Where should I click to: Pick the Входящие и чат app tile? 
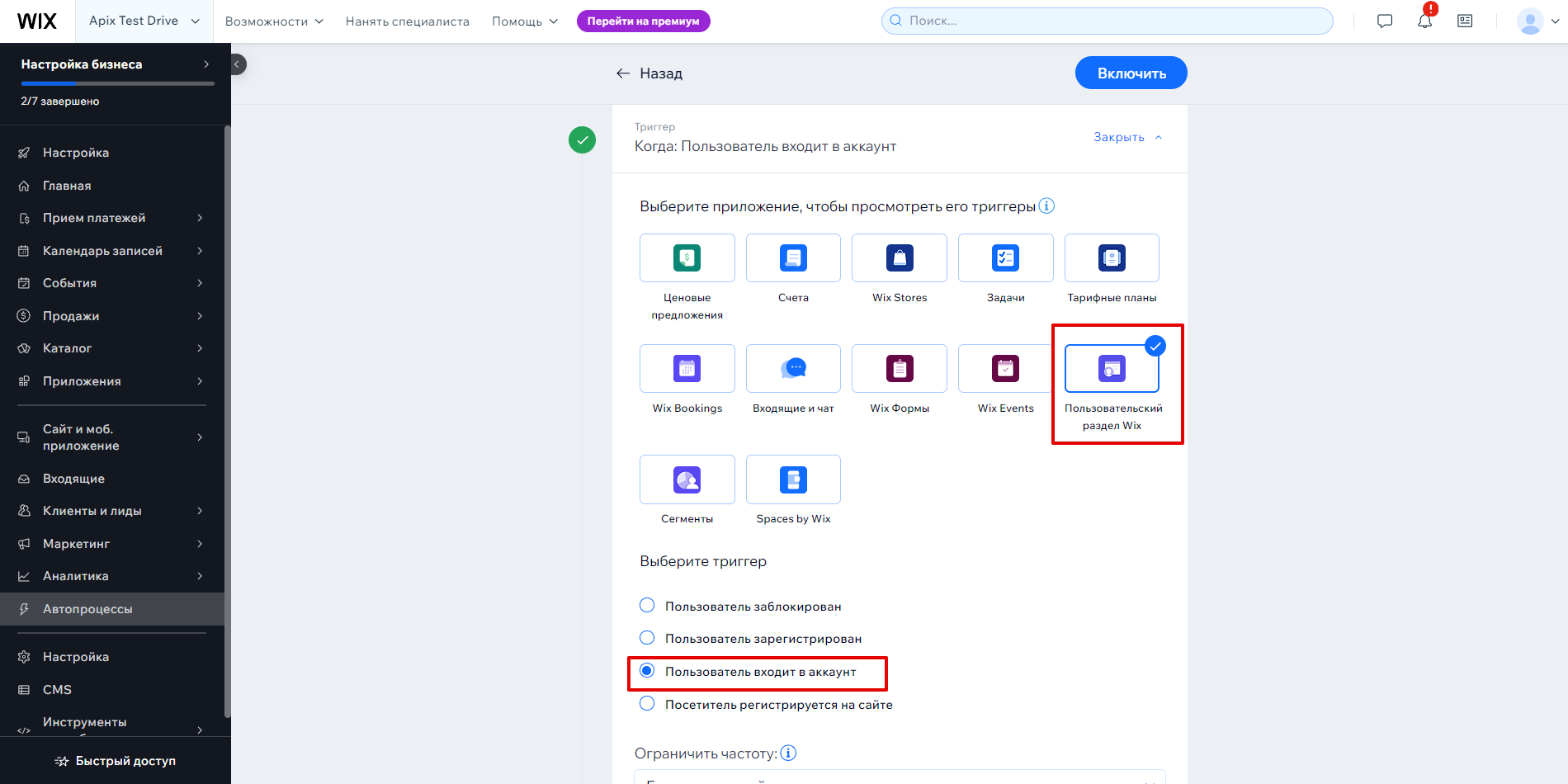[793, 369]
